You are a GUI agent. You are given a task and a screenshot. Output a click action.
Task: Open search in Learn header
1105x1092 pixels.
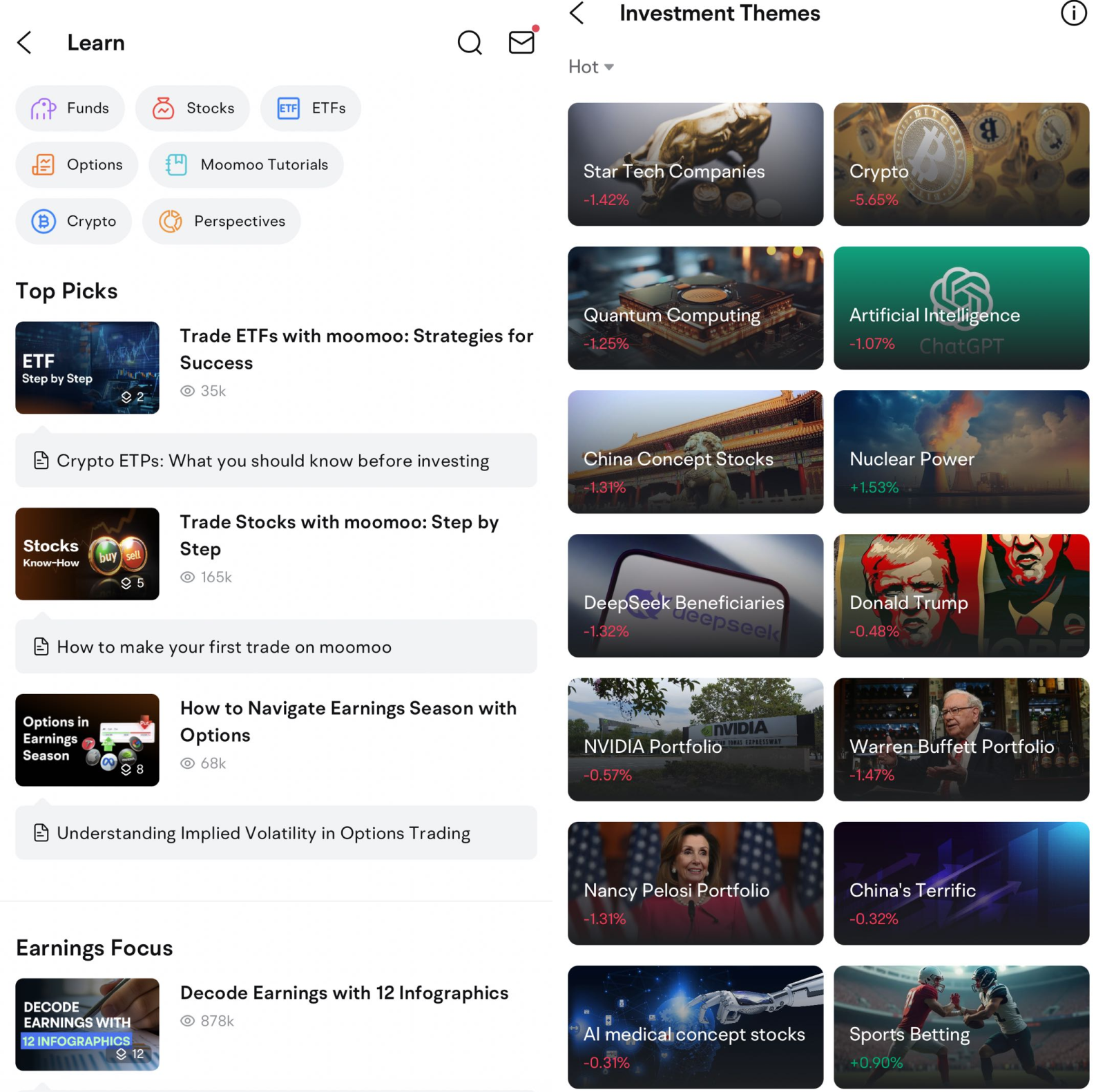pos(470,43)
